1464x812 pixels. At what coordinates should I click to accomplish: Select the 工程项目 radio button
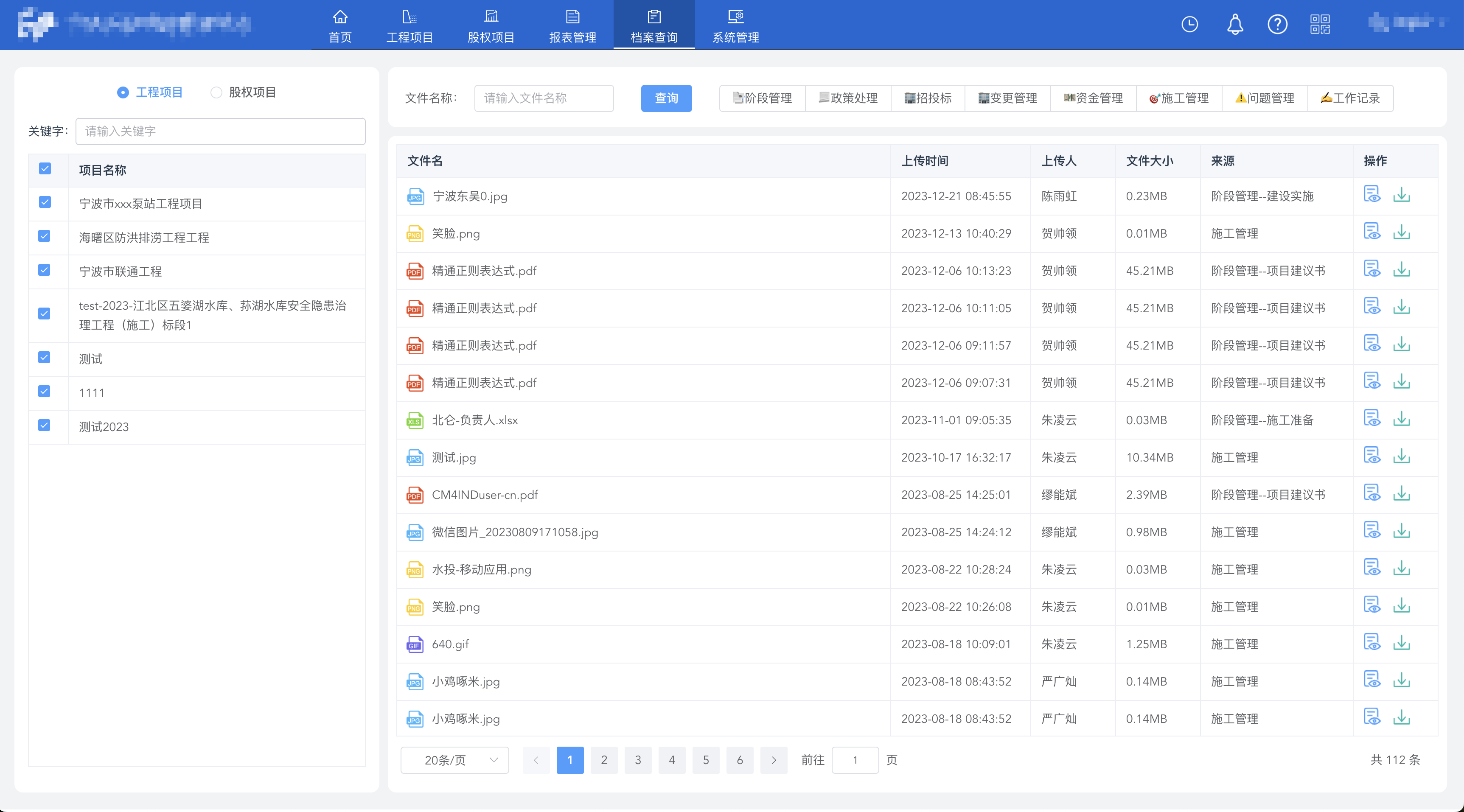pos(123,92)
